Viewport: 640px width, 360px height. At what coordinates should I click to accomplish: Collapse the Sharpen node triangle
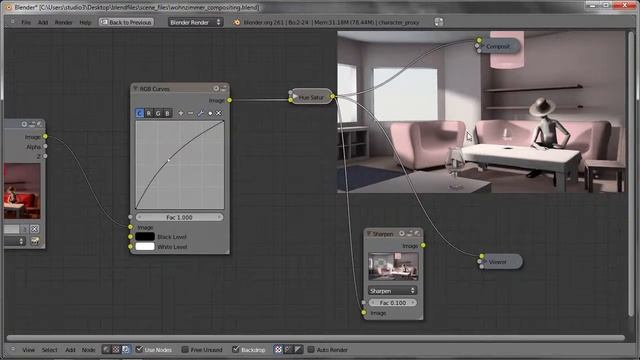pos(369,233)
